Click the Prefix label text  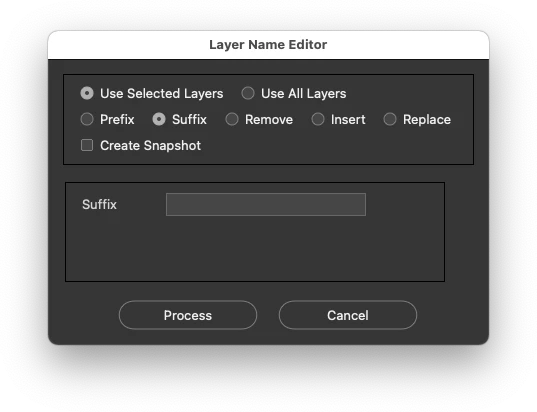(x=117, y=120)
